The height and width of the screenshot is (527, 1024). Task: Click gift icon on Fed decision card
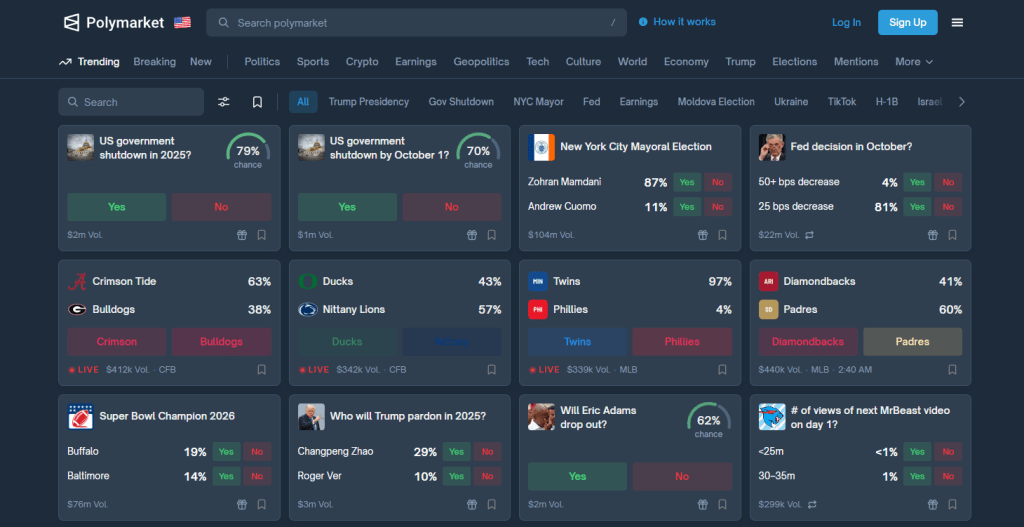pyautogui.click(x=933, y=235)
